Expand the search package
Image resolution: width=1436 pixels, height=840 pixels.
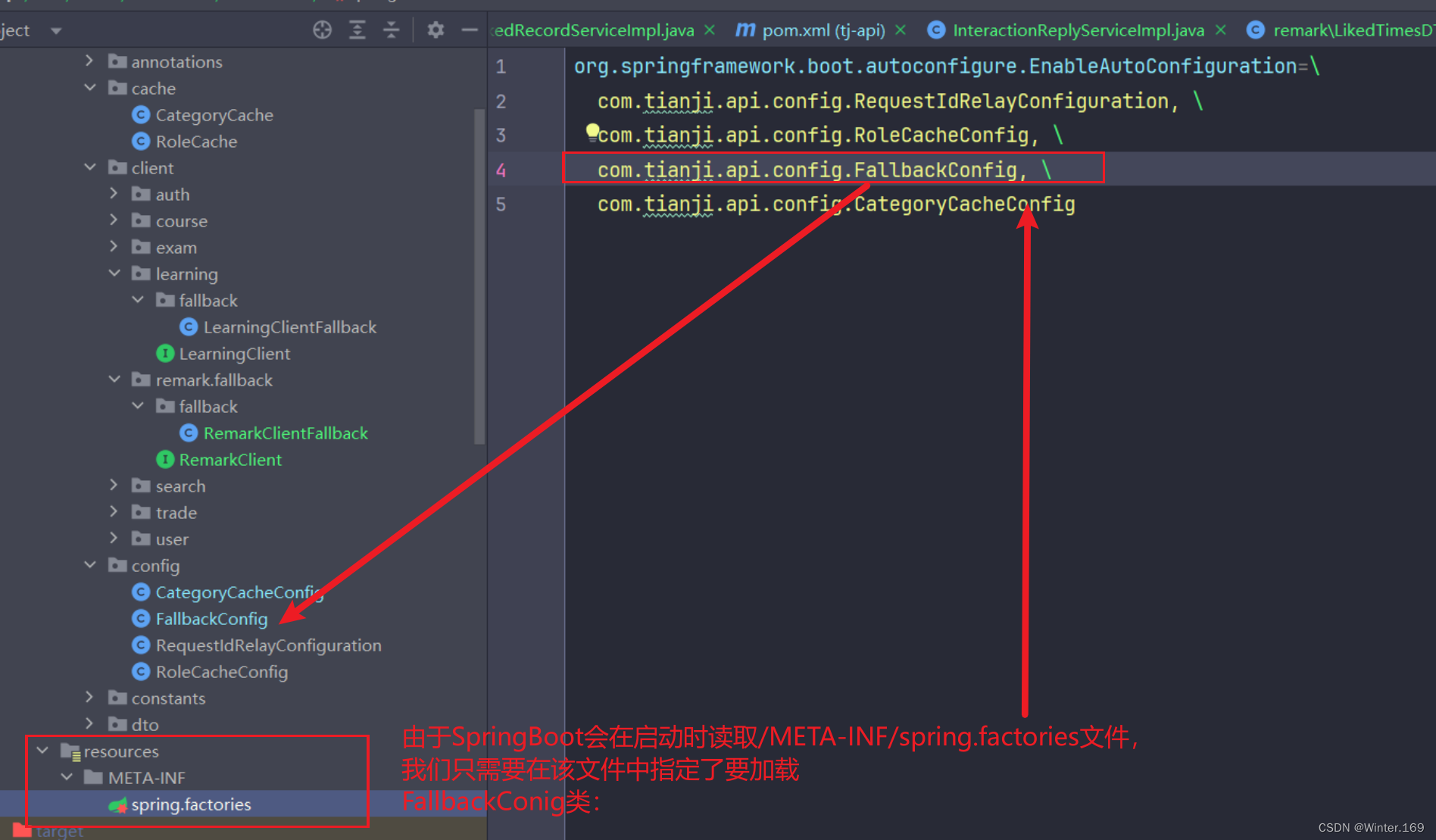(114, 486)
